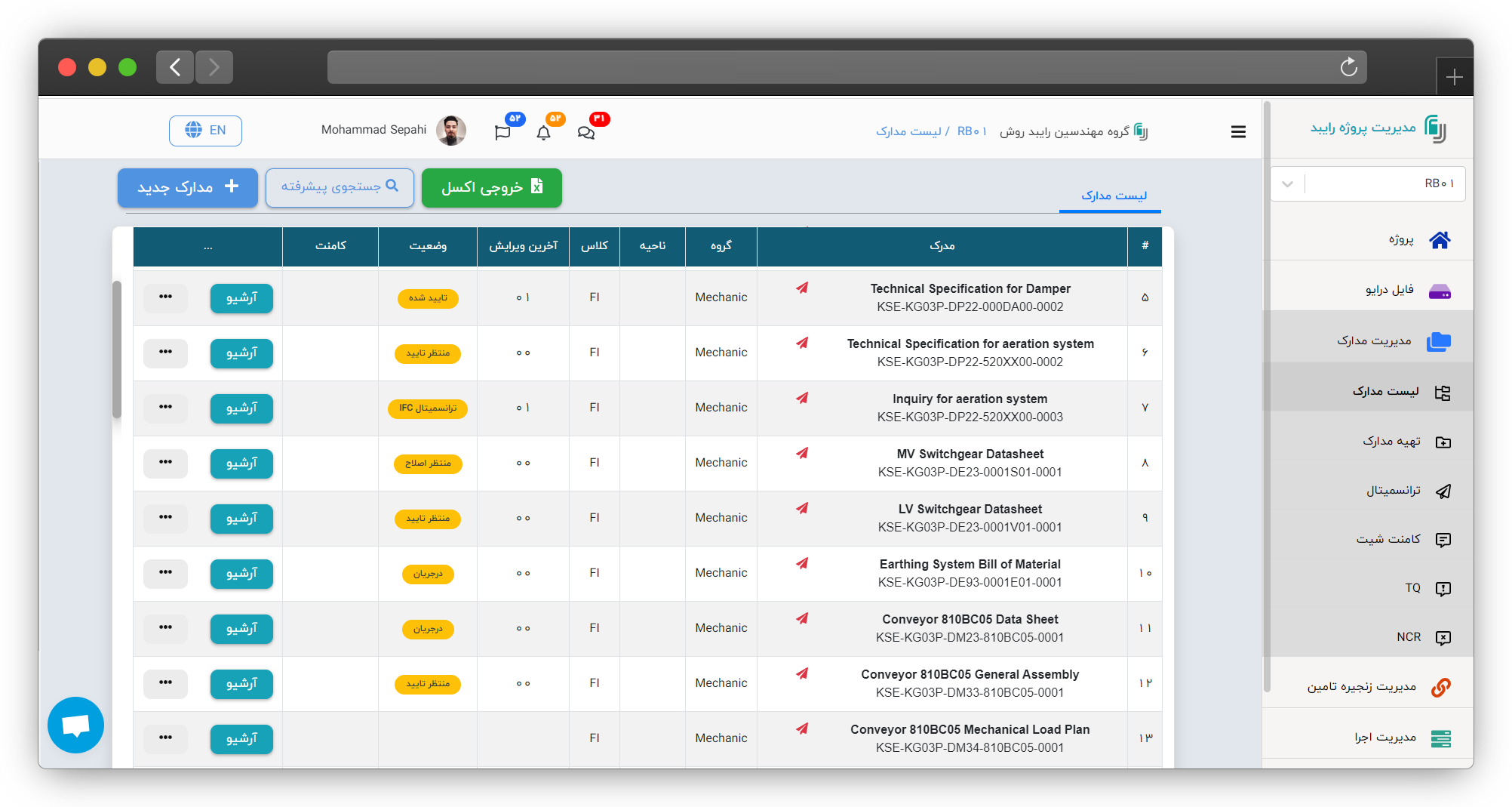Click the table vertical scrollbar
Viewport: 1512px width, 807px height.
coord(117,350)
